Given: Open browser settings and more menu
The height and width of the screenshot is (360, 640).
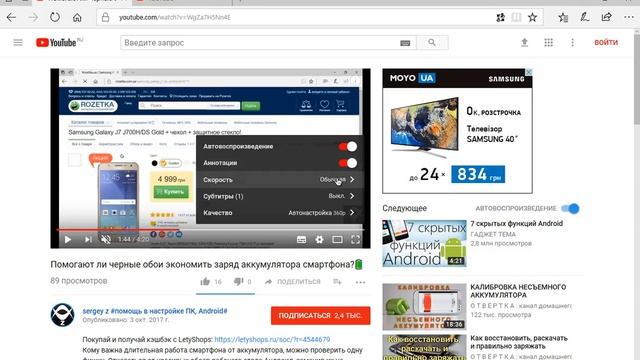Looking at the screenshot, I should [629, 17].
